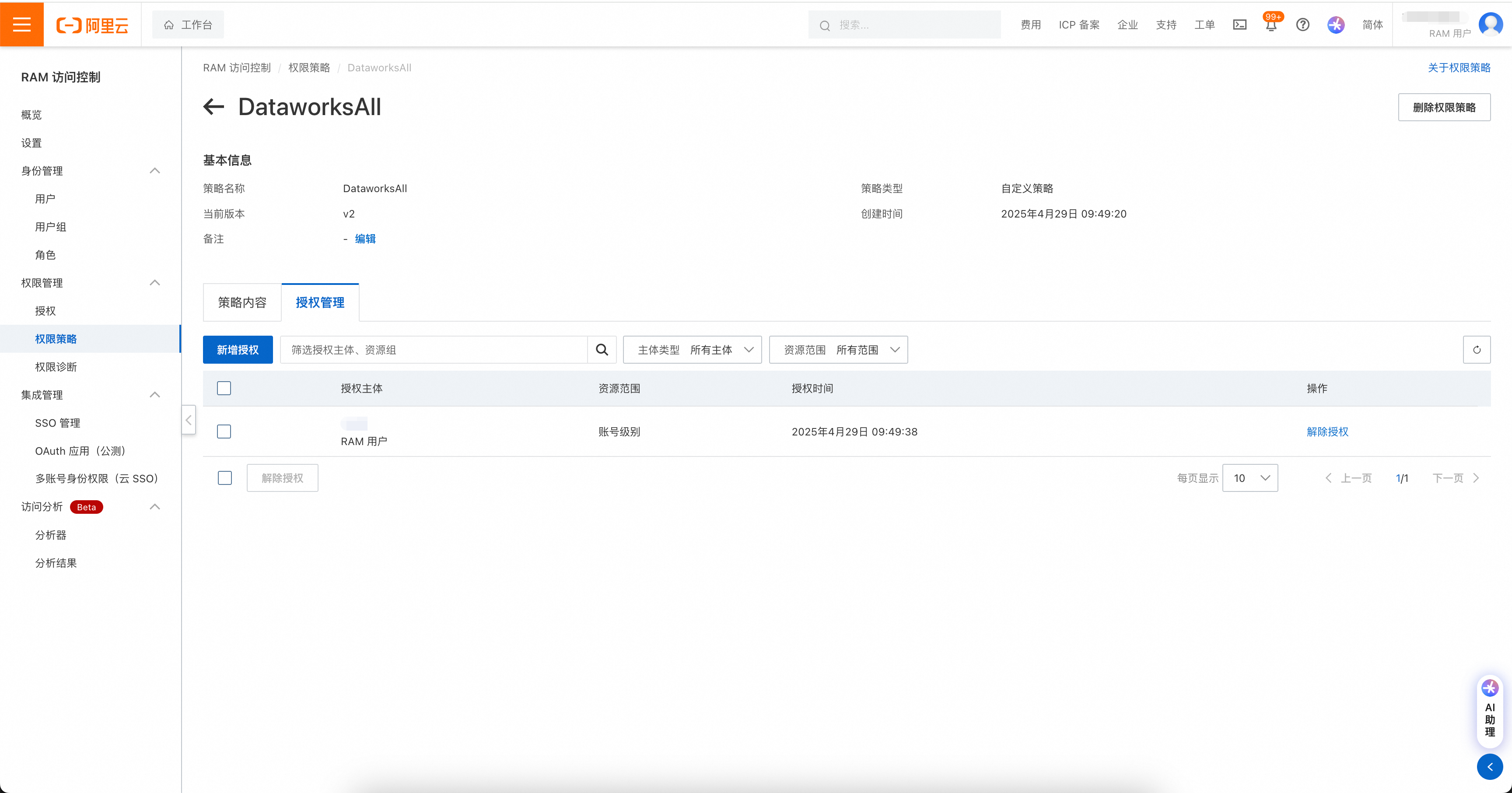Viewport: 1512px width, 793px height.
Task: Open 费用 in the top menu
Action: click(1031, 25)
